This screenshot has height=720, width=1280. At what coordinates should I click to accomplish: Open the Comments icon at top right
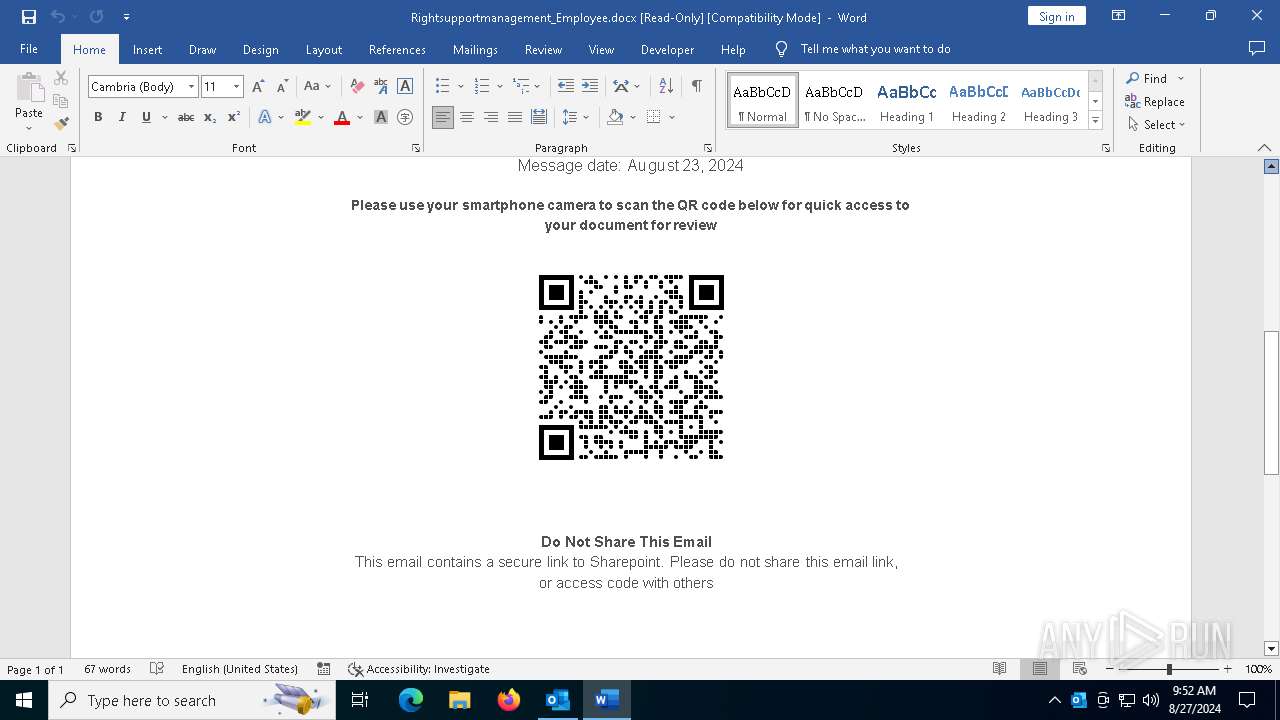(1257, 48)
